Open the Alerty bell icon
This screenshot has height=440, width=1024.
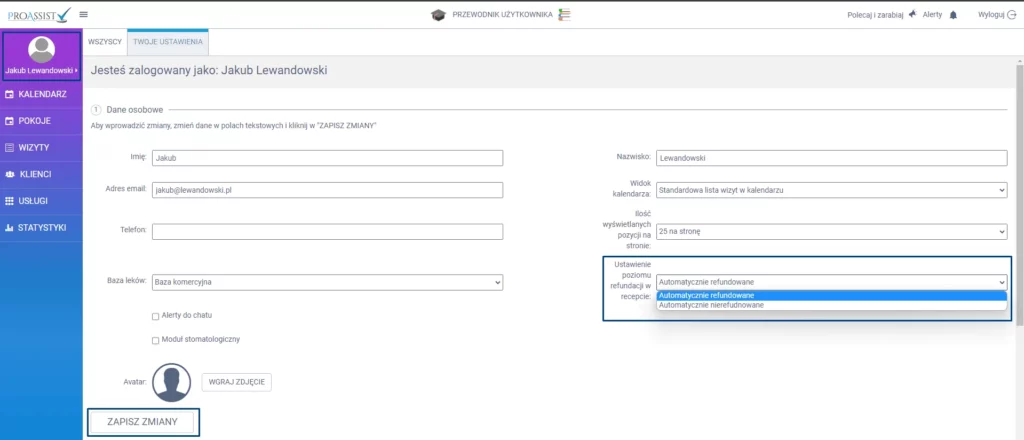coord(953,15)
